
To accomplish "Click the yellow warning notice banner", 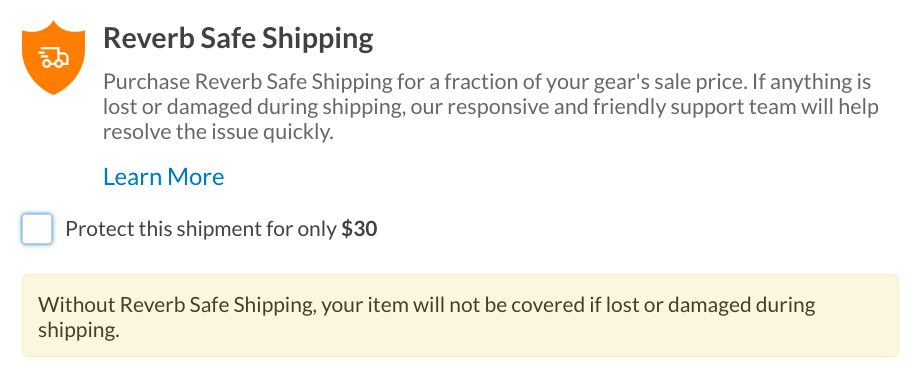I will pyautogui.click(x=460, y=315).
